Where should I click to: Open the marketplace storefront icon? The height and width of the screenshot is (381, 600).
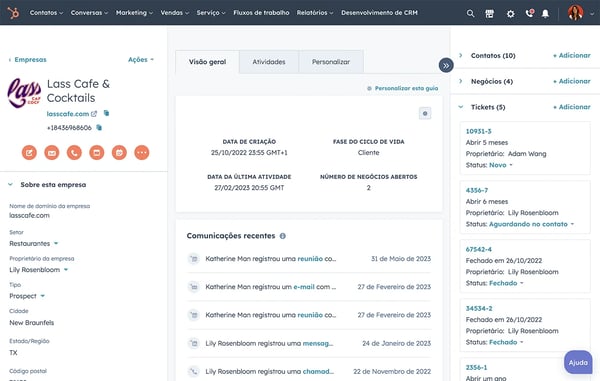(489, 14)
